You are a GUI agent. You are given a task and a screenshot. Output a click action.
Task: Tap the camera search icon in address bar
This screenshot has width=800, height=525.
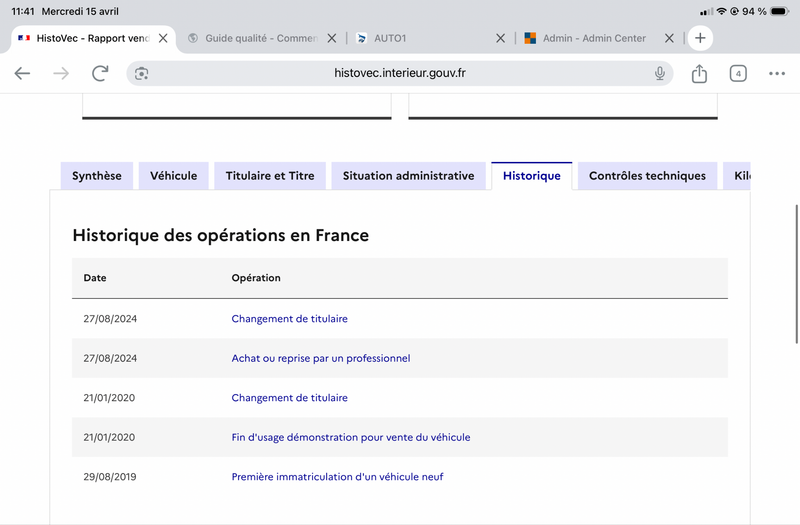141,73
